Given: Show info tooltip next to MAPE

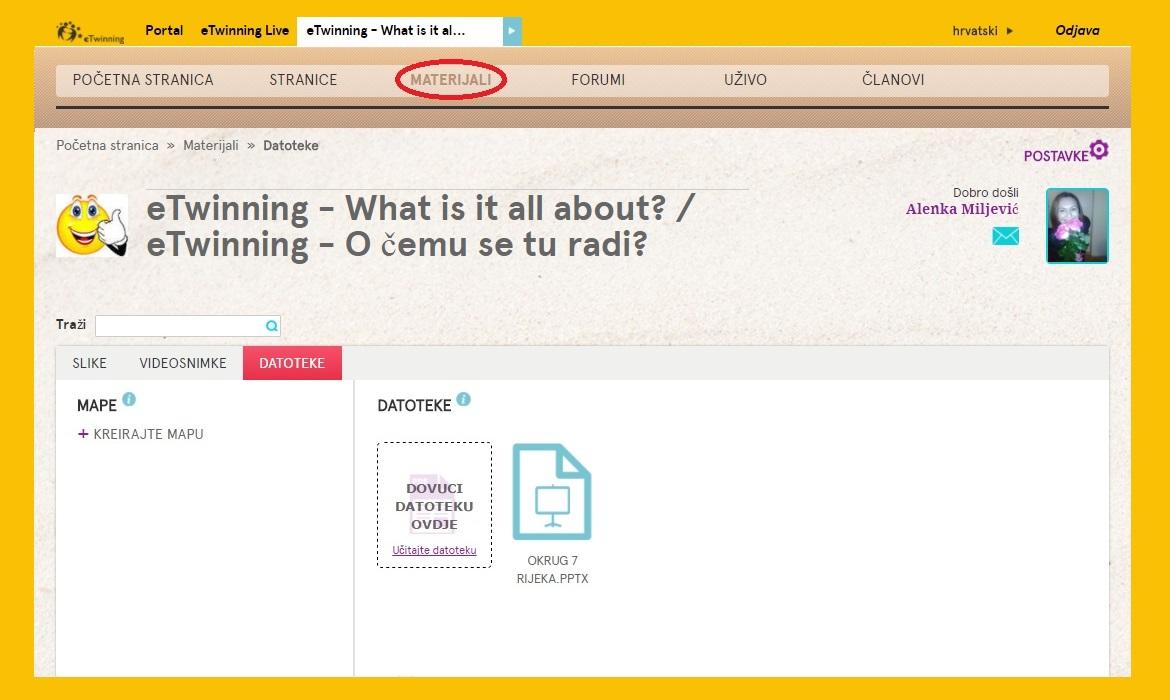Looking at the screenshot, I should point(129,399).
